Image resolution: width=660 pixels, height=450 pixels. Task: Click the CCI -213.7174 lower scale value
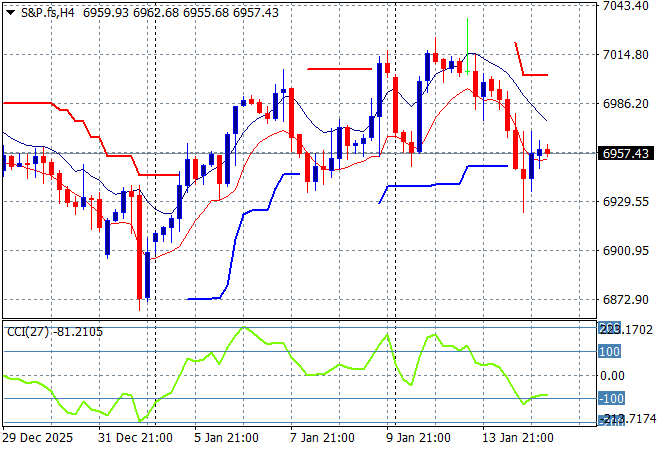point(627,419)
